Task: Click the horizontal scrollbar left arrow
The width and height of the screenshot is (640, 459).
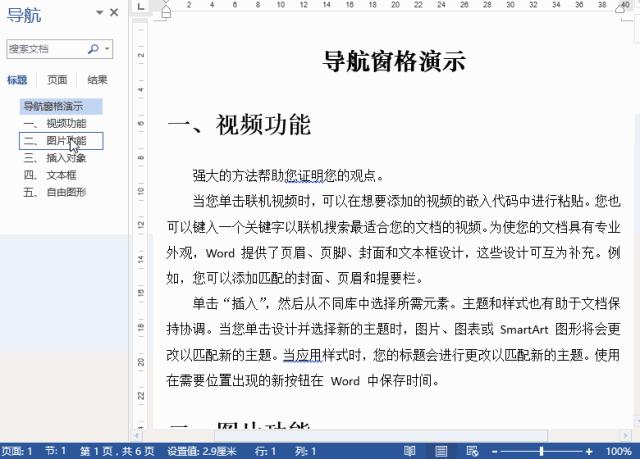Action: [x=136, y=436]
